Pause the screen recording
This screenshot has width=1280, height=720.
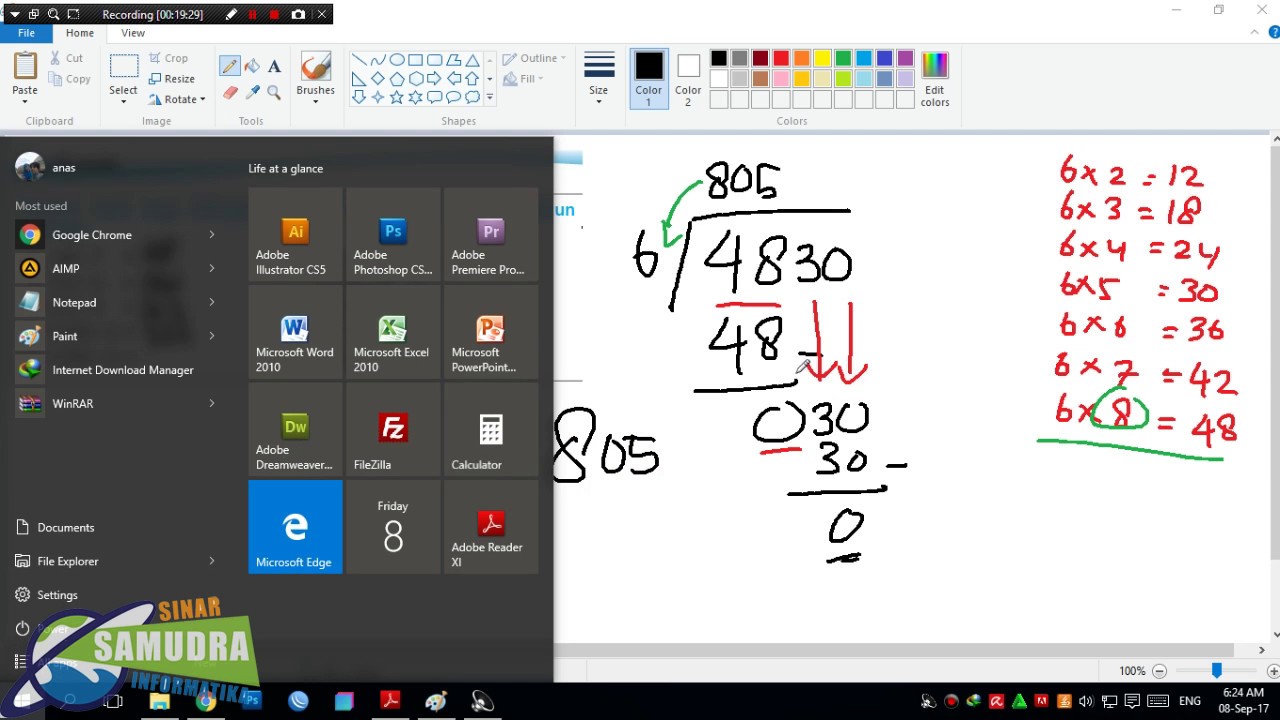[x=253, y=15]
